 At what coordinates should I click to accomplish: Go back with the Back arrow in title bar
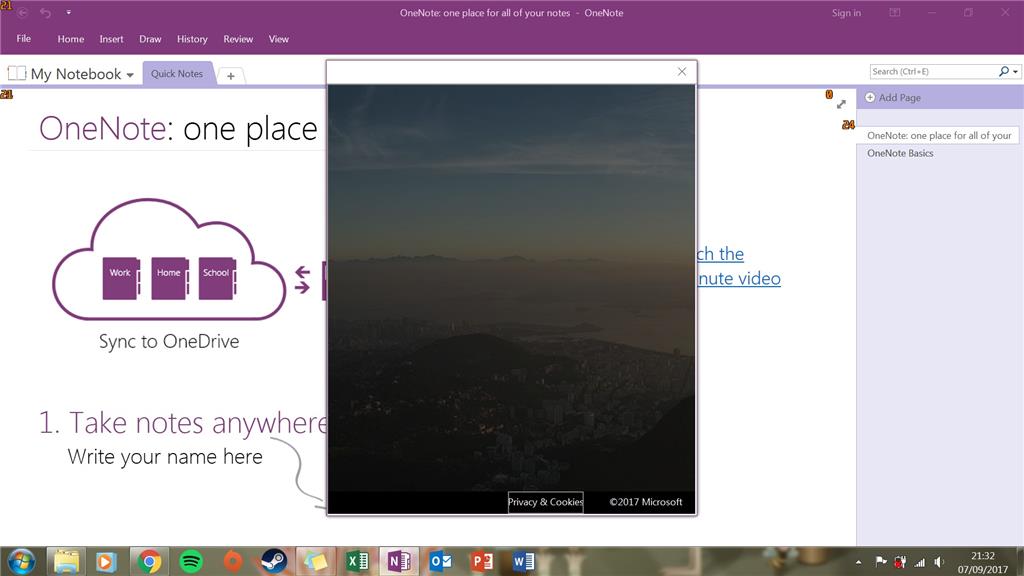point(23,12)
